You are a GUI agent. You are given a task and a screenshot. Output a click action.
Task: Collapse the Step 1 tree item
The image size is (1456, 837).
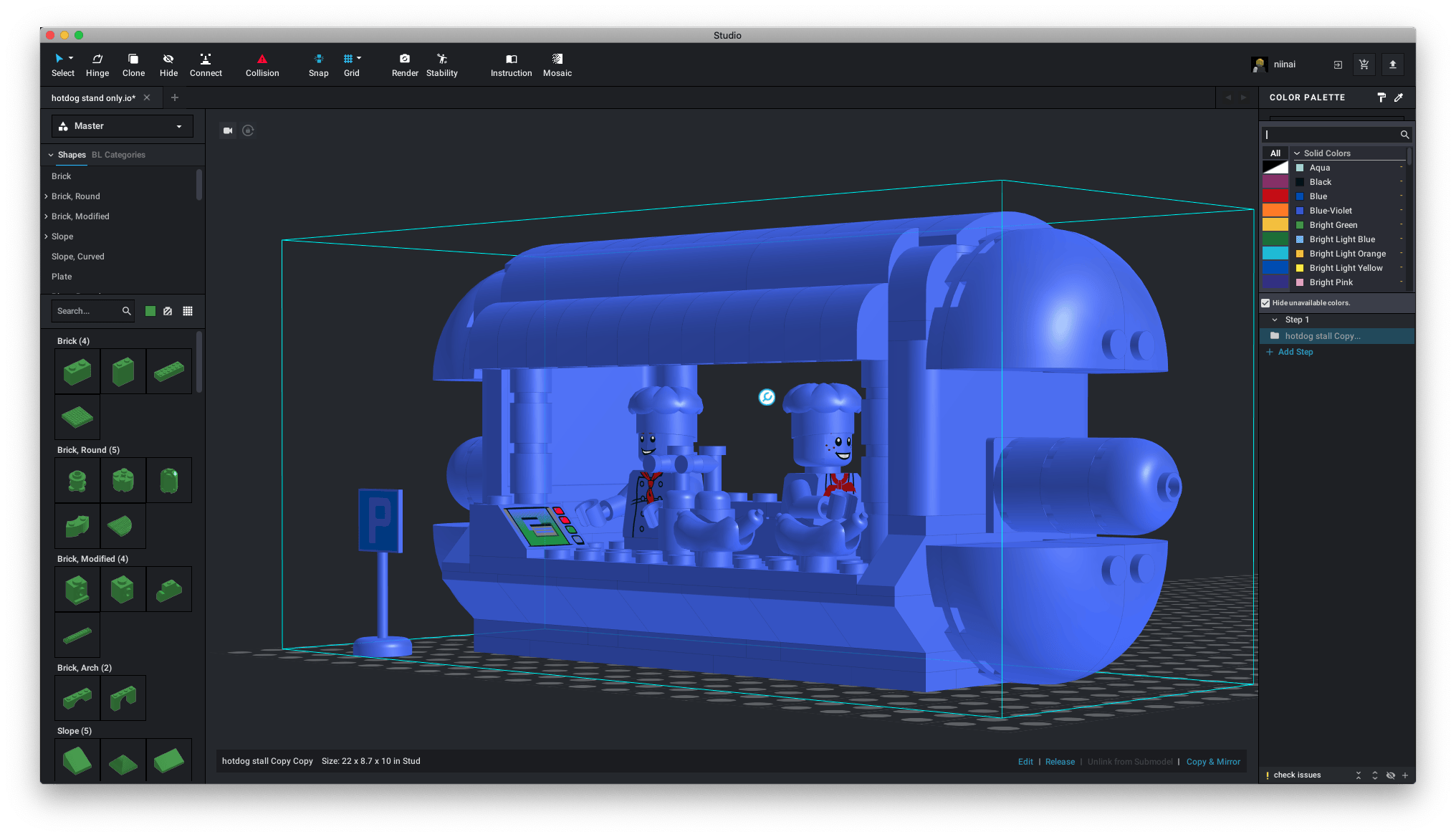(x=1274, y=320)
